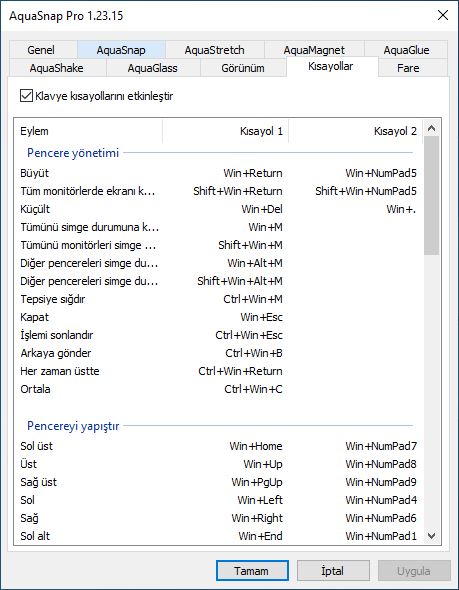Click the Ctrl+Win+Esc shortcut cell
459x590 pixels.
pos(249,335)
